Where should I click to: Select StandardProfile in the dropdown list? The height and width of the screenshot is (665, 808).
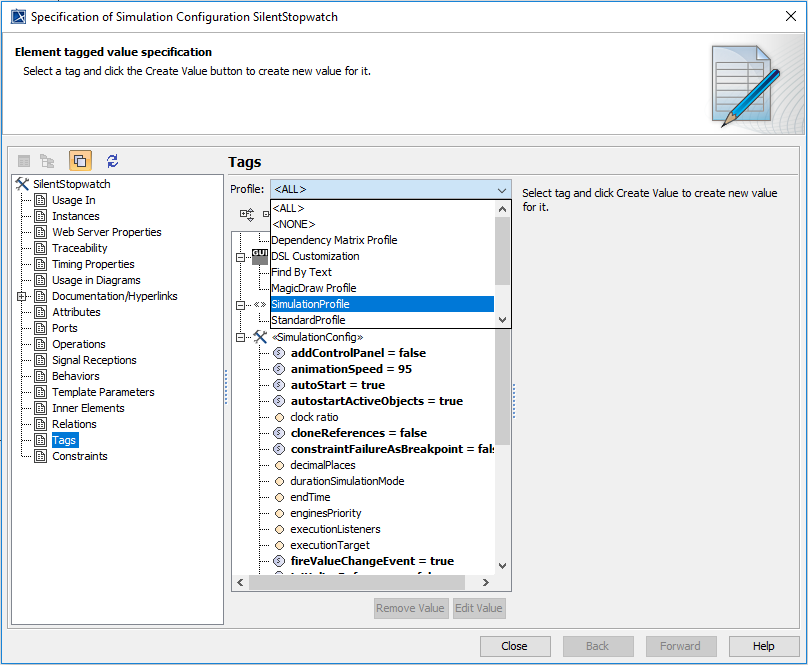382,320
